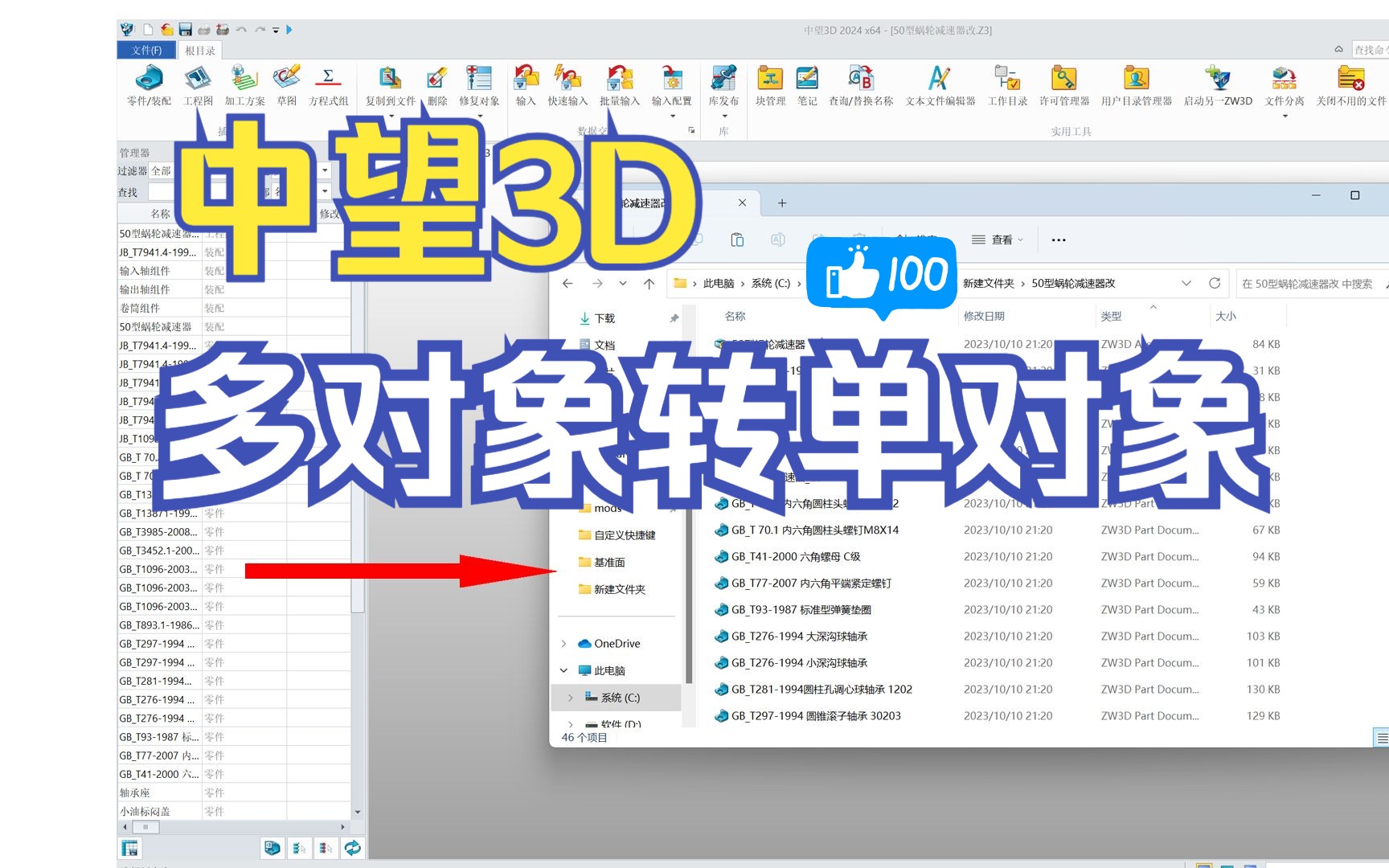1389x868 pixels.
Task: Click the 复制到文件 copy-to-file icon
Action: pyautogui.click(x=391, y=85)
